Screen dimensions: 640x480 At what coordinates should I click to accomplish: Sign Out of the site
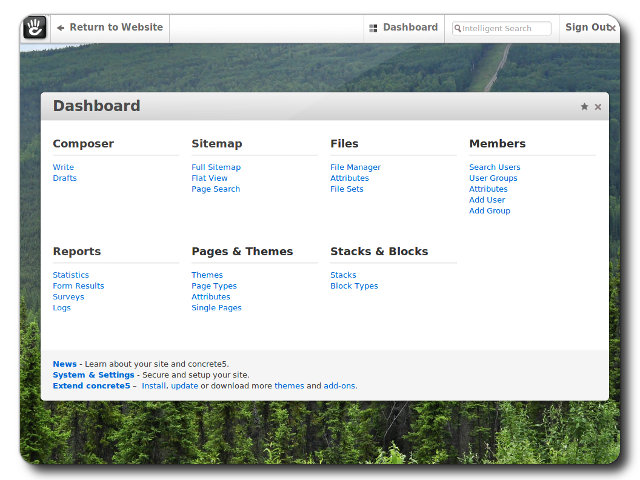click(589, 28)
